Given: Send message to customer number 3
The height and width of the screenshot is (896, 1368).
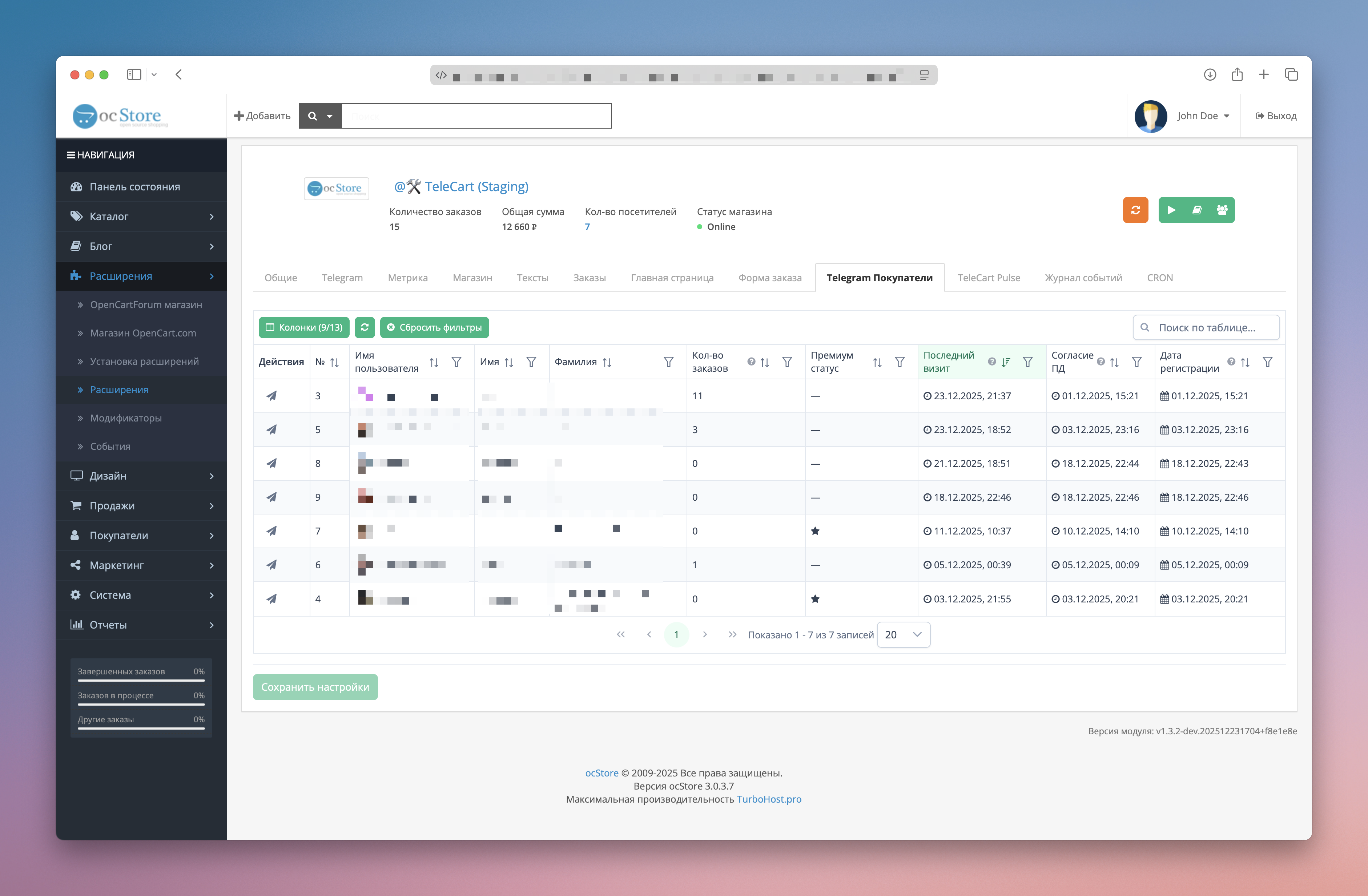Looking at the screenshot, I should click(272, 395).
